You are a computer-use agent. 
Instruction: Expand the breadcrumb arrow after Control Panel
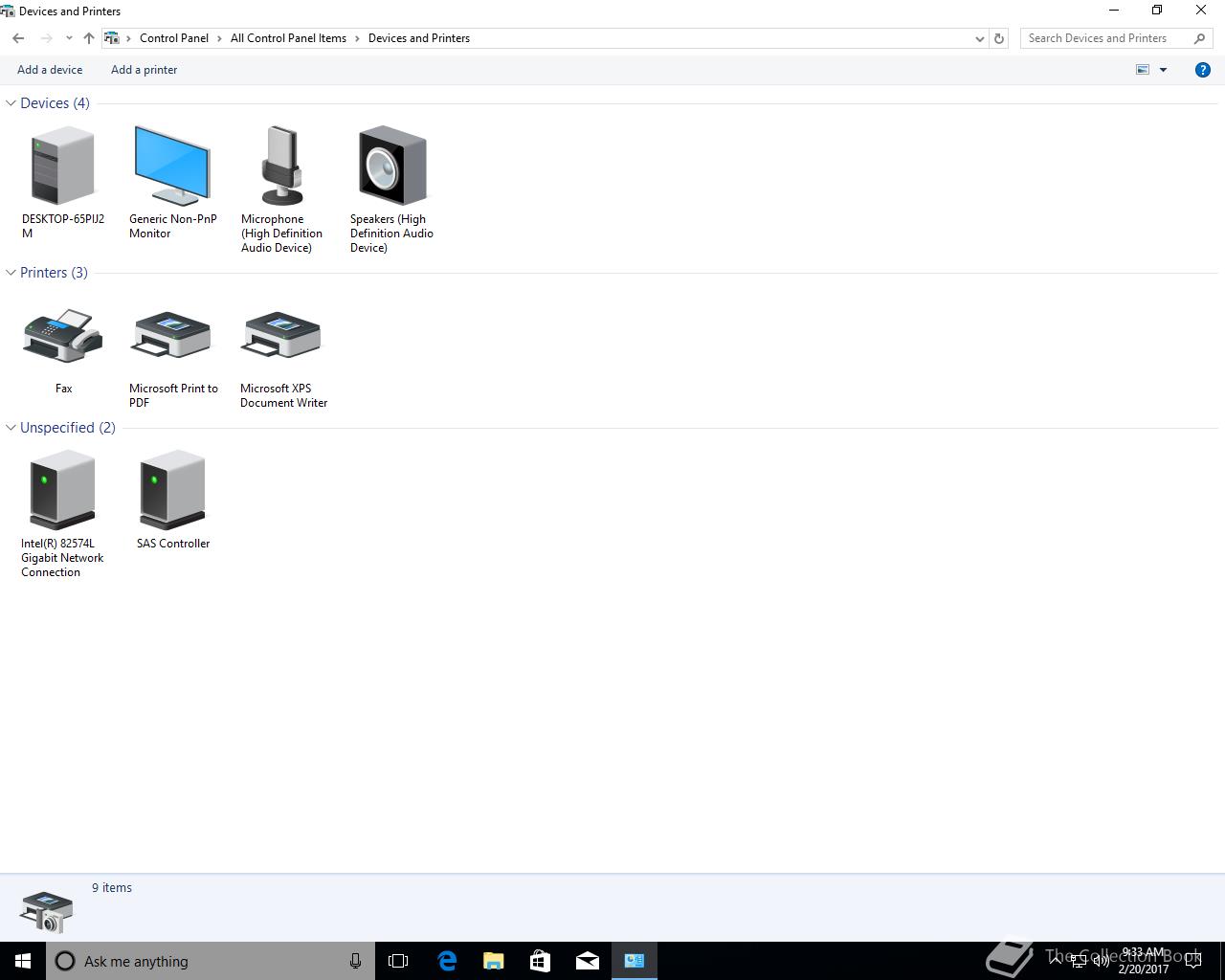pos(219,38)
